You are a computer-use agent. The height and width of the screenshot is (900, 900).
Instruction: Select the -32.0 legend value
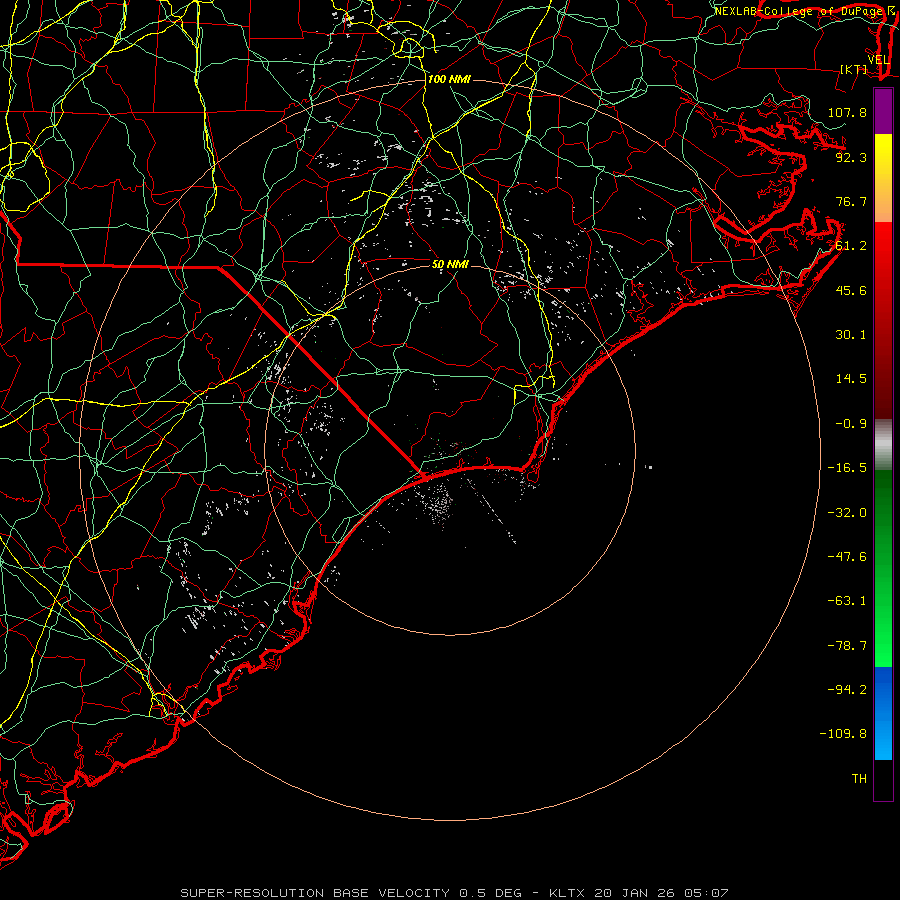(847, 513)
